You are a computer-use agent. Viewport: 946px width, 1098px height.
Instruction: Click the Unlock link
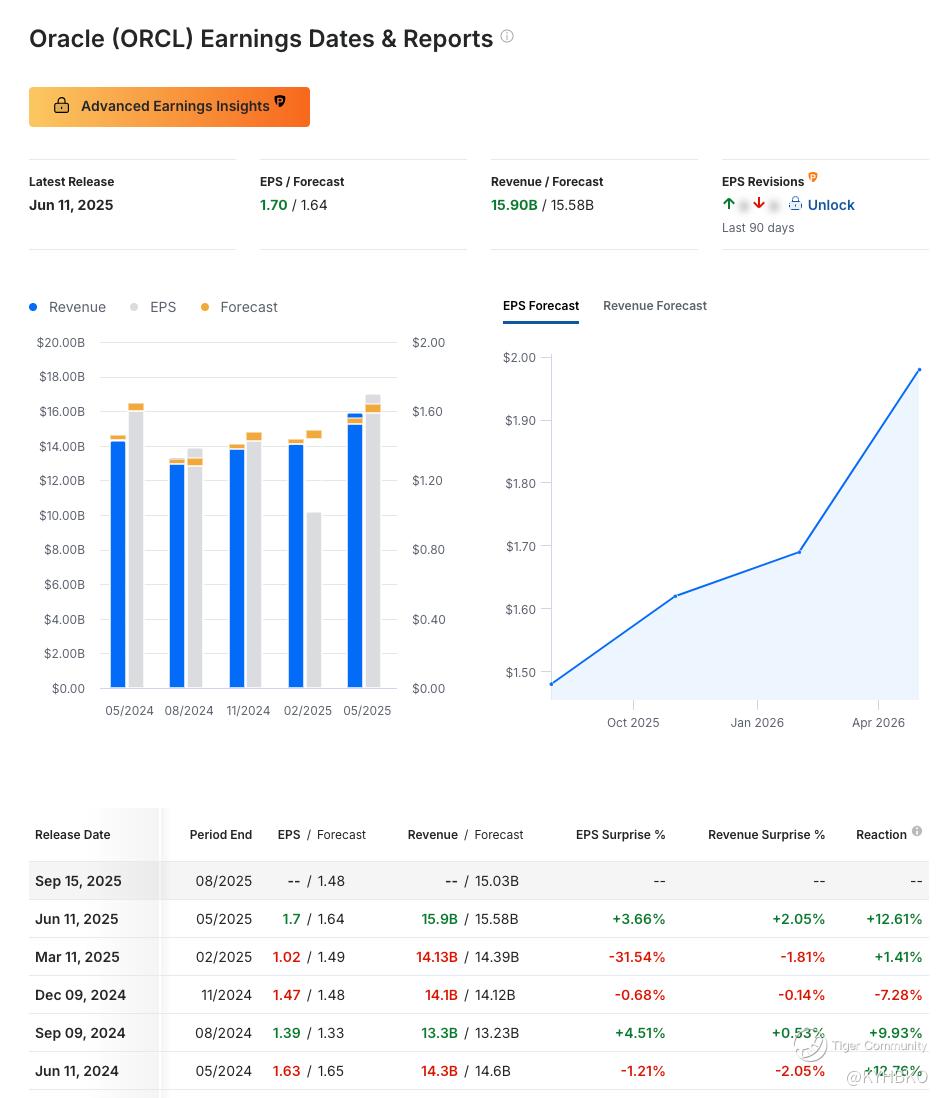830,205
